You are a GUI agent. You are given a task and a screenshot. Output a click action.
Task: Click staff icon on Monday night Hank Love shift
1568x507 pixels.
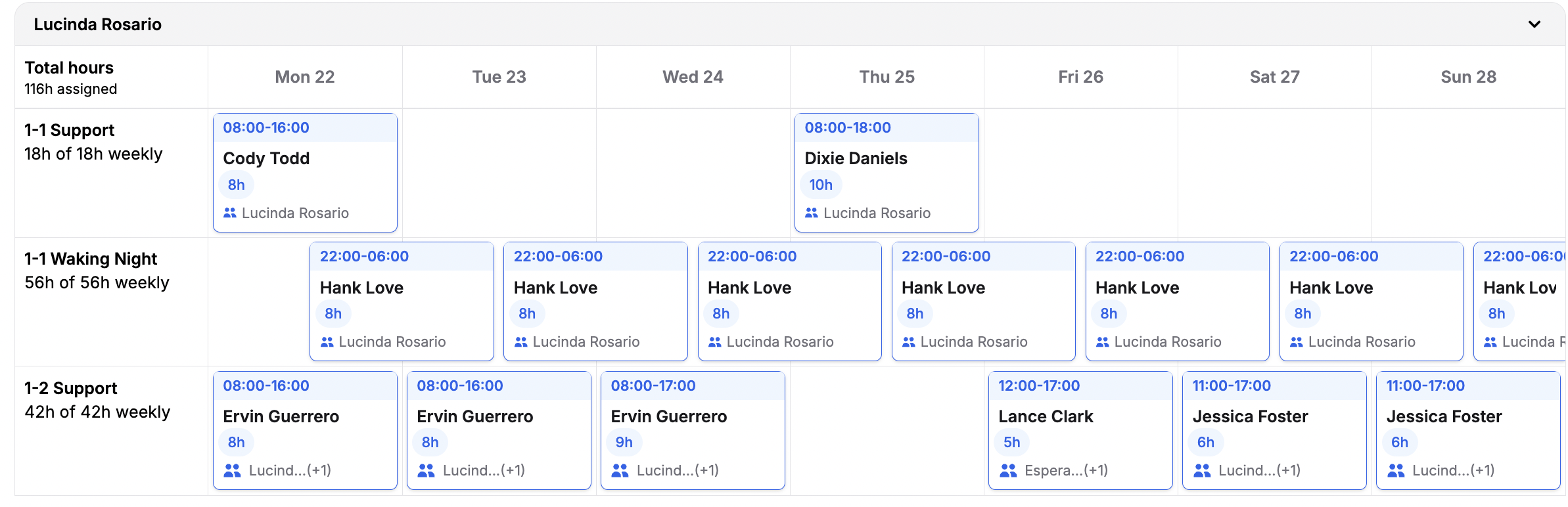tap(327, 342)
